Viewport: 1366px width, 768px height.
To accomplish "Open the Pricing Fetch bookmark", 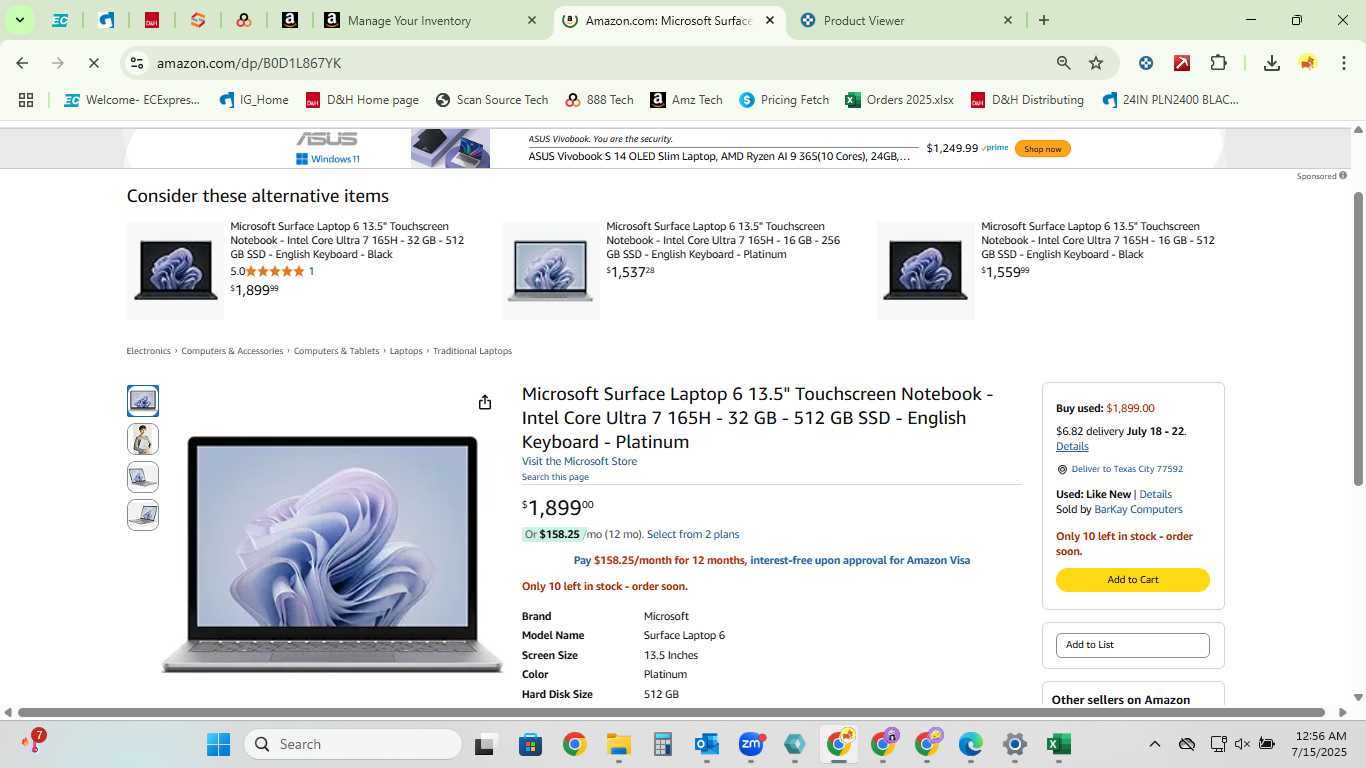I will point(784,100).
